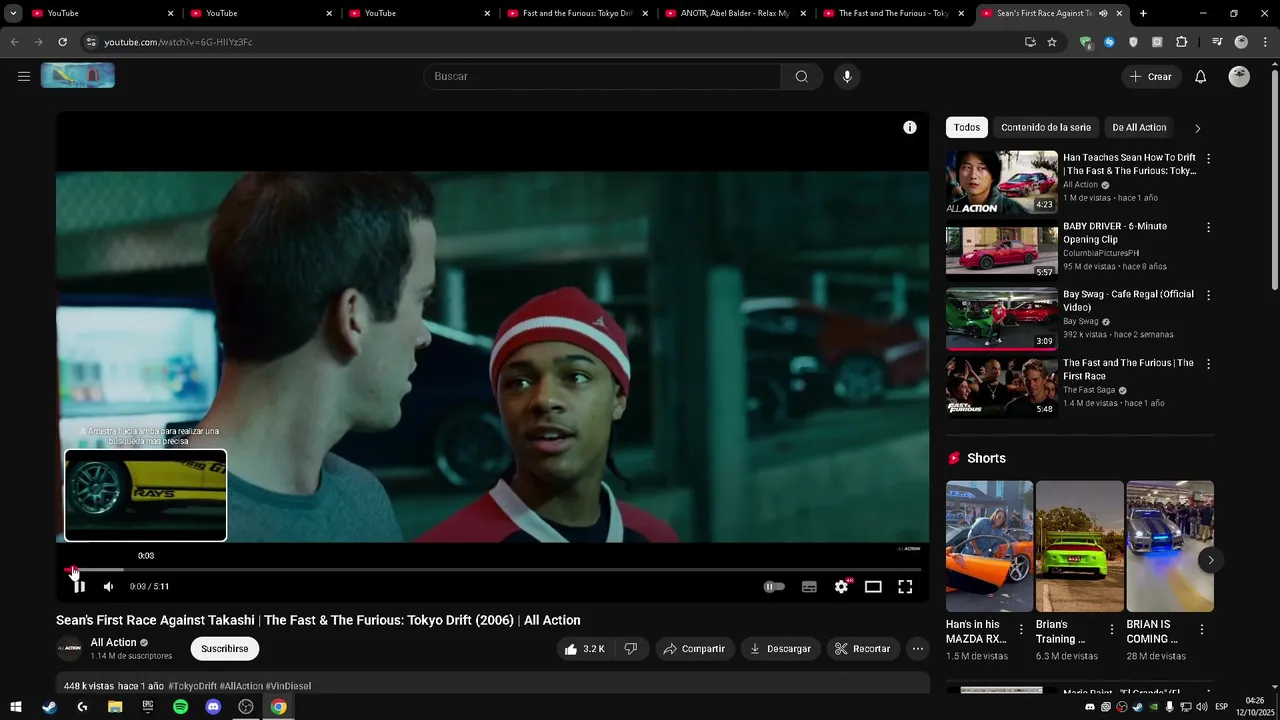Open options for Bay Swag Cafe Regal video
The width and height of the screenshot is (1280, 720).
1208,296
